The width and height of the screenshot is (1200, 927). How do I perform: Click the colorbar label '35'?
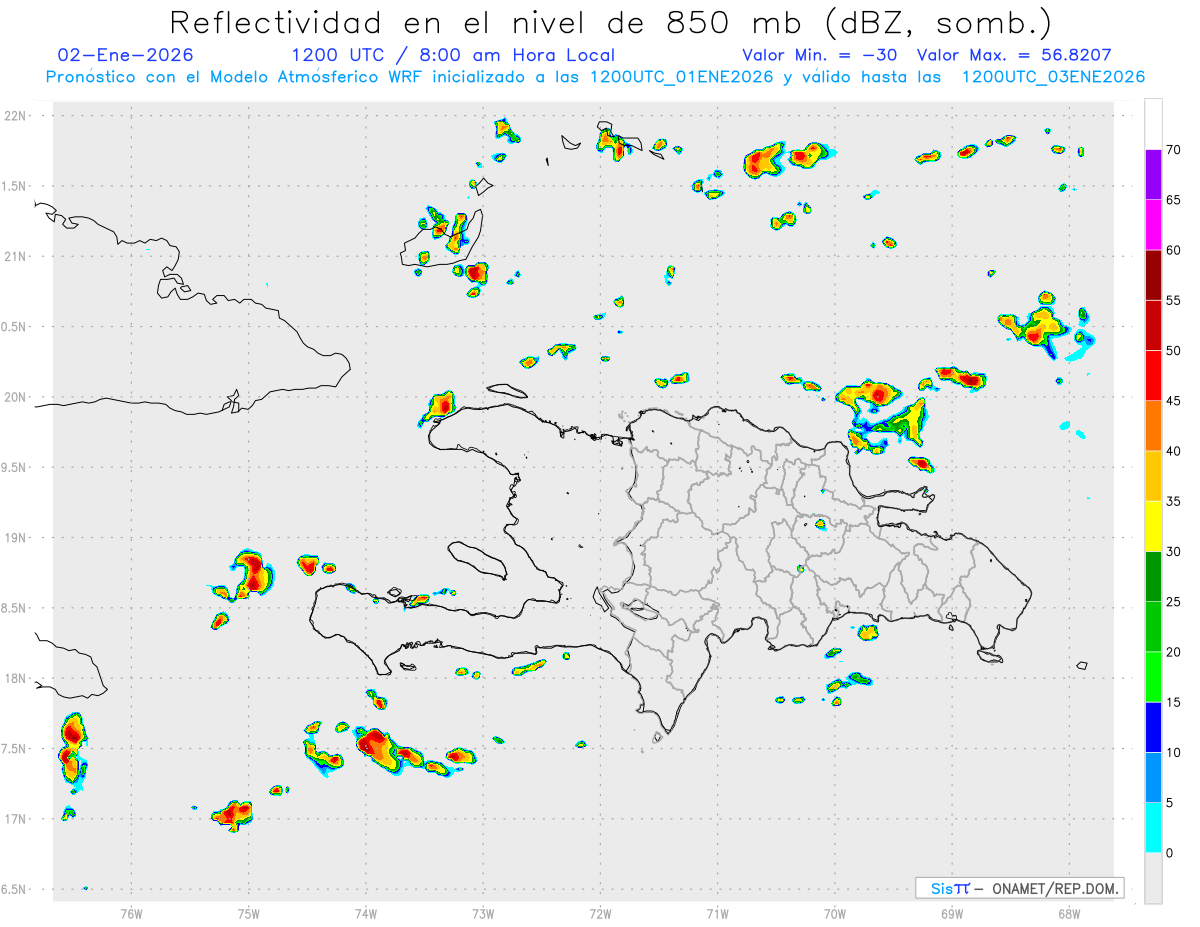coord(1173,501)
